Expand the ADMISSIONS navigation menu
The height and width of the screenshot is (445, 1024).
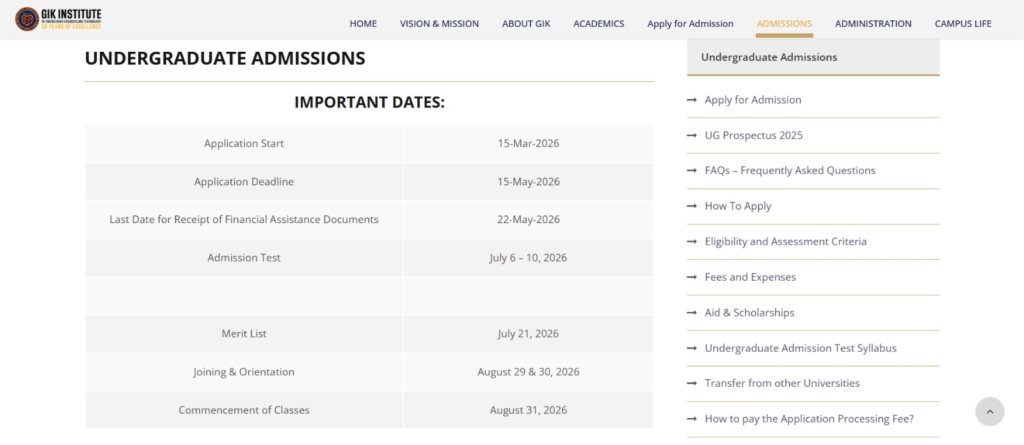click(784, 23)
